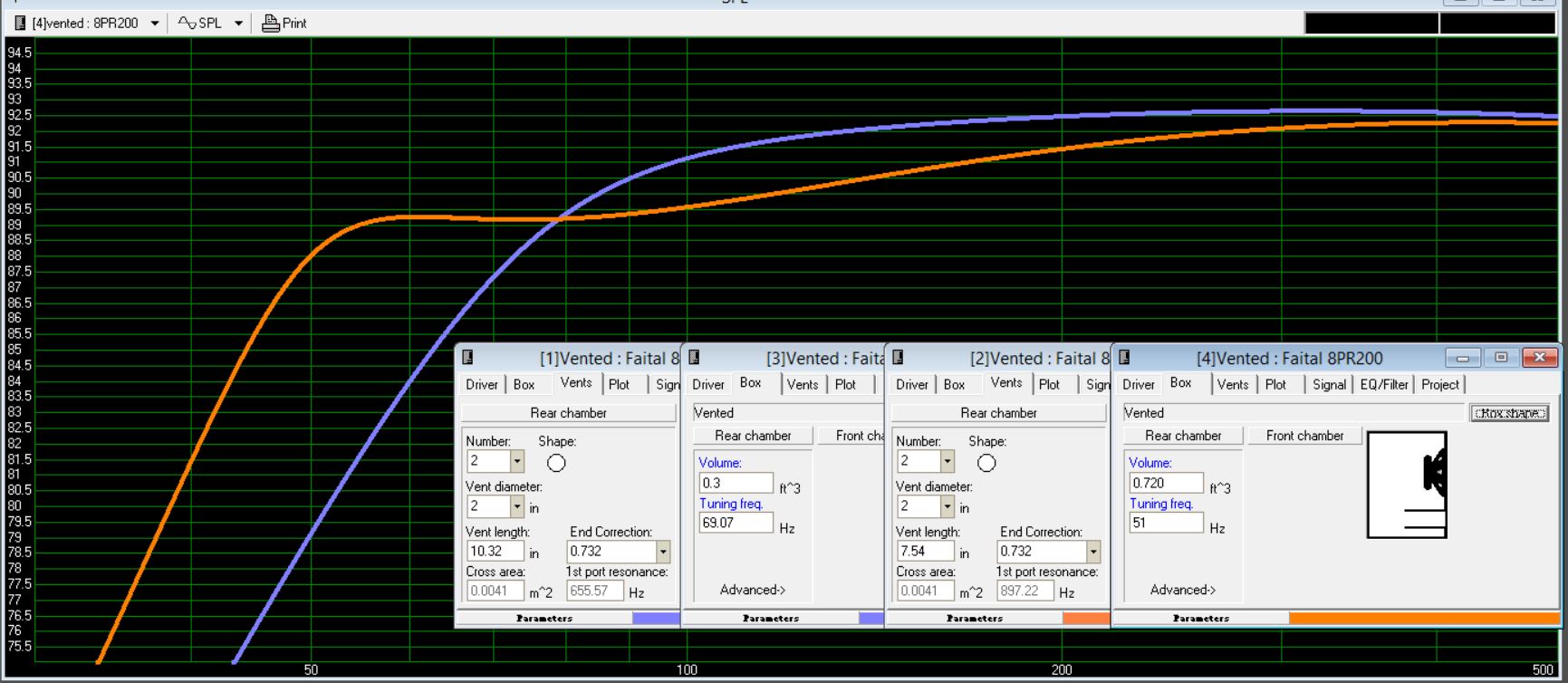
Task: Open End Correction dropdown in window [2]
Action: [x=1093, y=552]
